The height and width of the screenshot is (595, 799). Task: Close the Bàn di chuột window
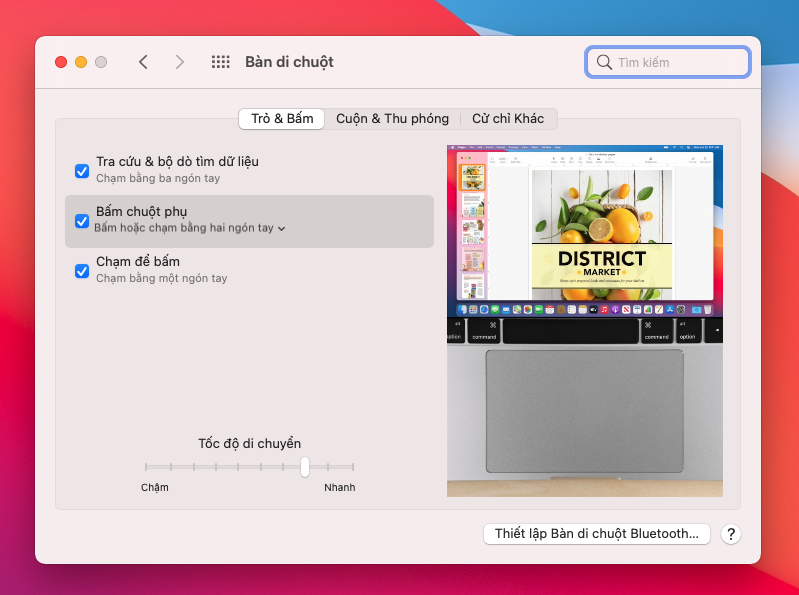(61, 62)
